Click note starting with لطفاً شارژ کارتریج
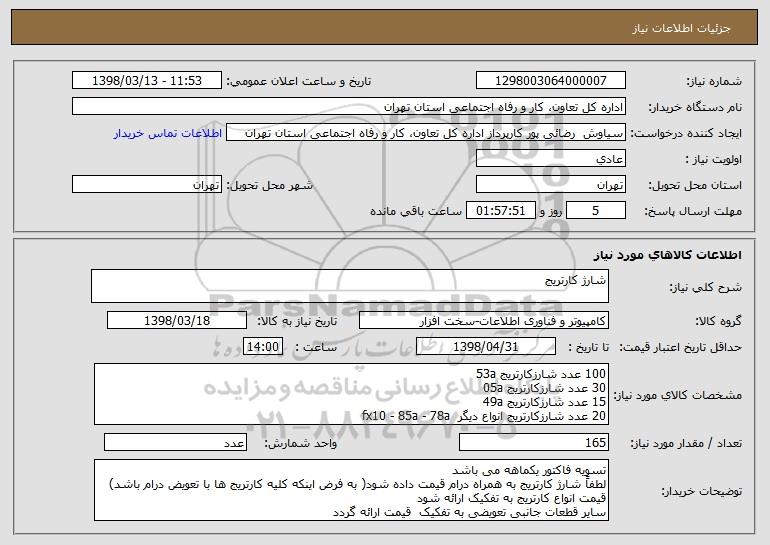770x545 pixels. coord(358,484)
